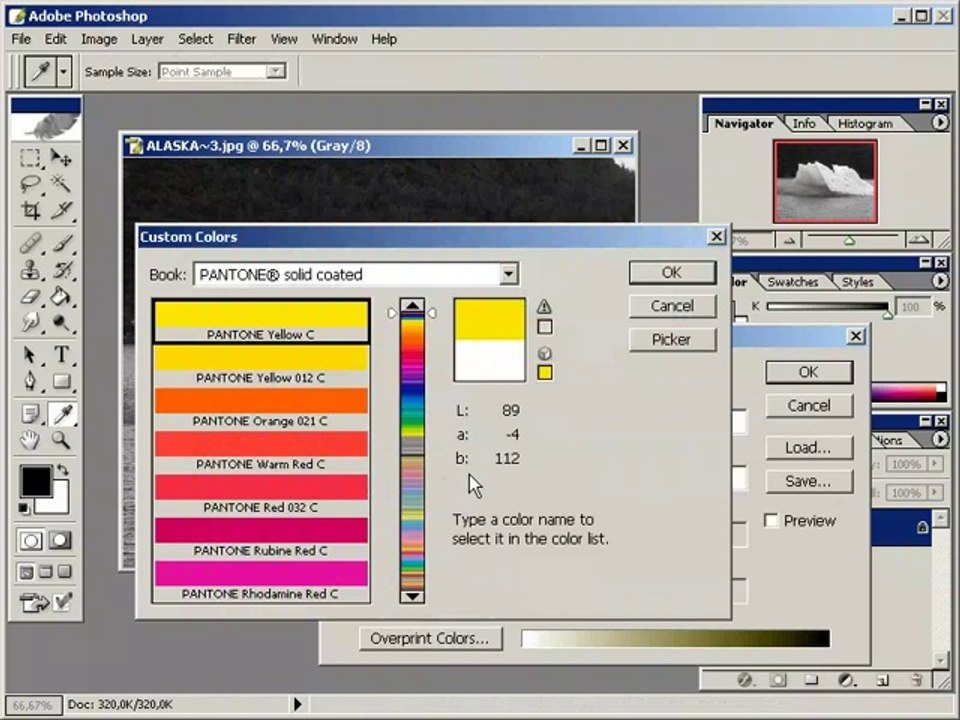Select the Clone Stamp tool

point(29,270)
